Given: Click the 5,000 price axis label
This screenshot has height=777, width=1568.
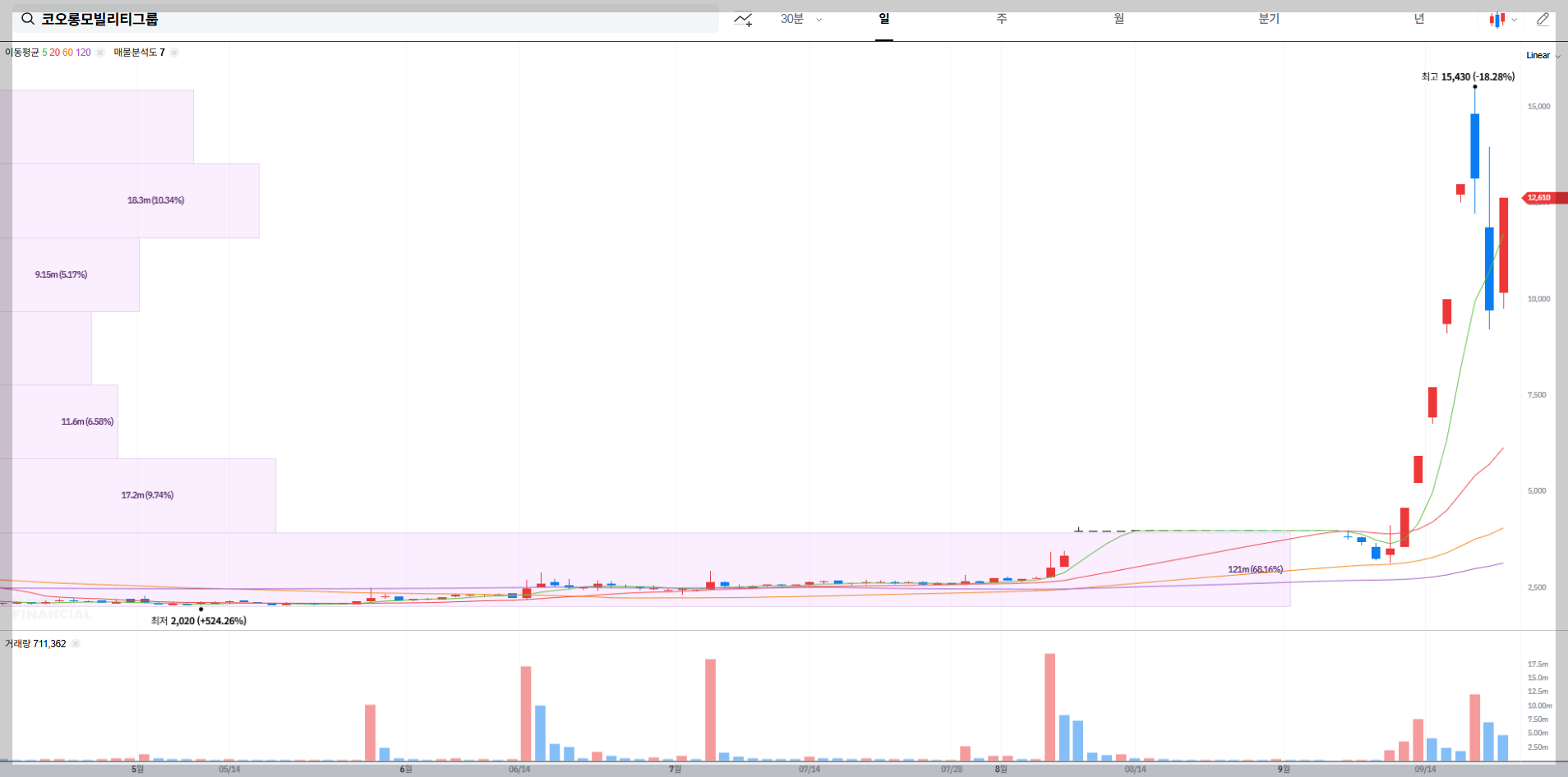Looking at the screenshot, I should pyautogui.click(x=1537, y=491).
